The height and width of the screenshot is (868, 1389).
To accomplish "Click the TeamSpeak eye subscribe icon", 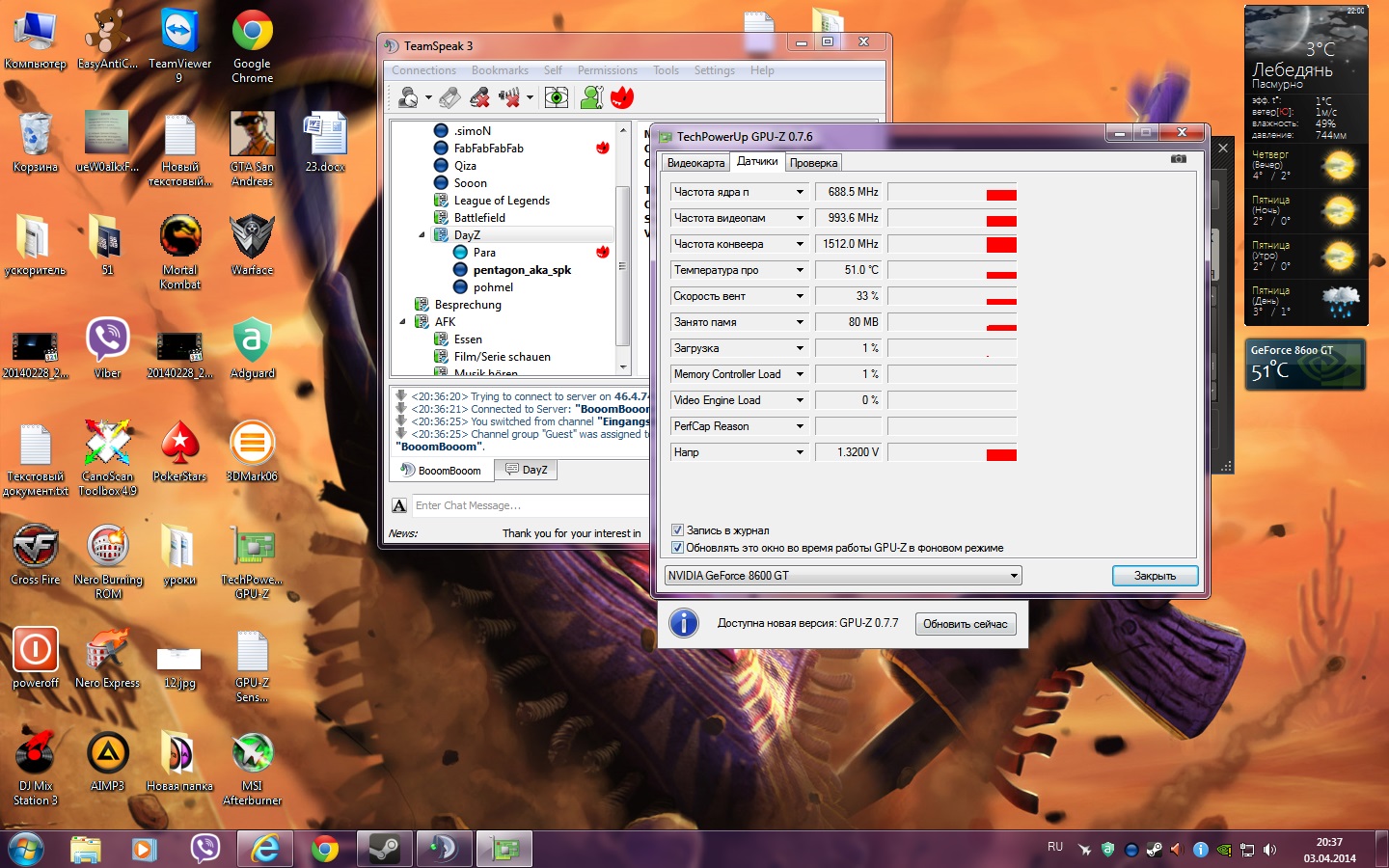I will (x=556, y=97).
